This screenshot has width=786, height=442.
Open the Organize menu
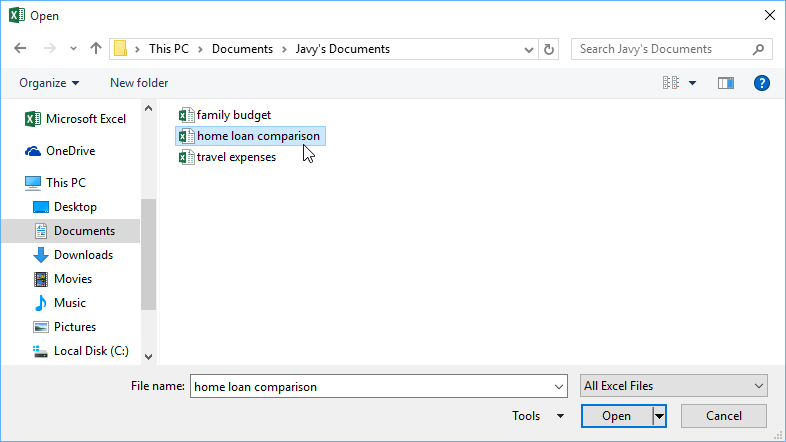coord(49,83)
